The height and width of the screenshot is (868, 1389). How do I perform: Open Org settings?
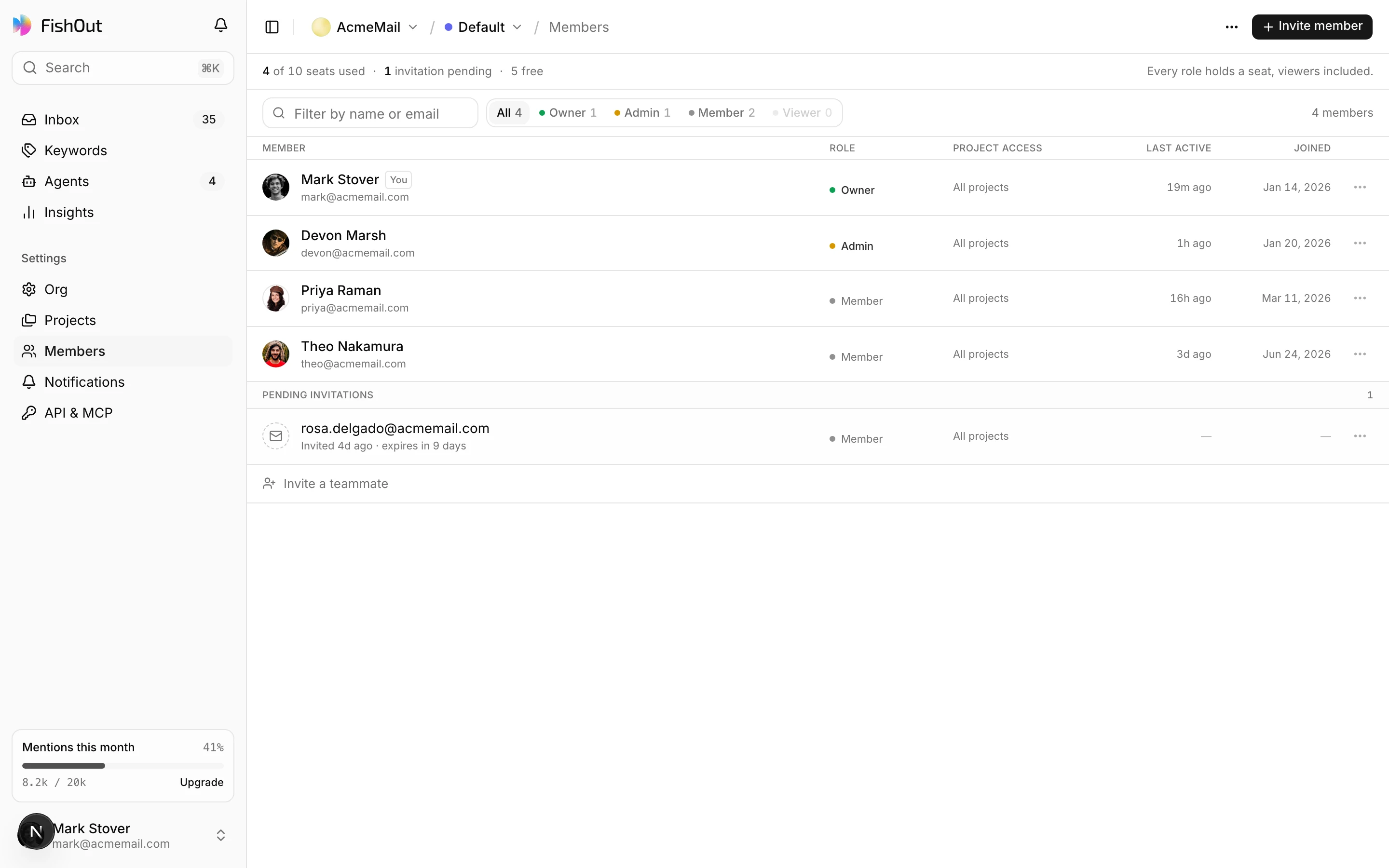click(x=123, y=289)
